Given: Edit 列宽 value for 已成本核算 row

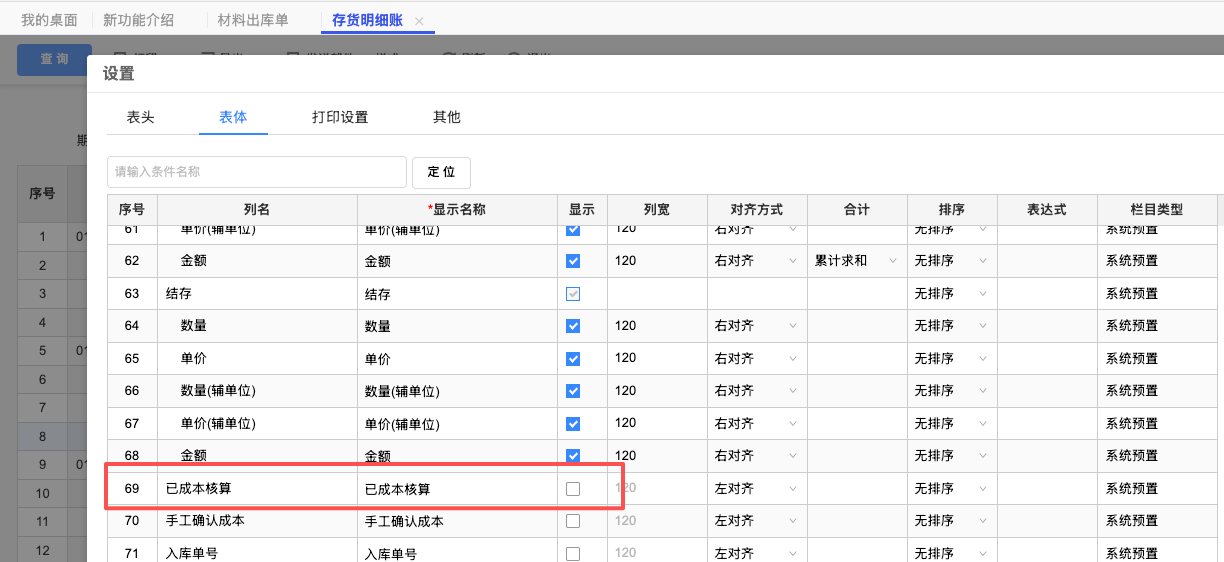Looking at the screenshot, I should 657,489.
